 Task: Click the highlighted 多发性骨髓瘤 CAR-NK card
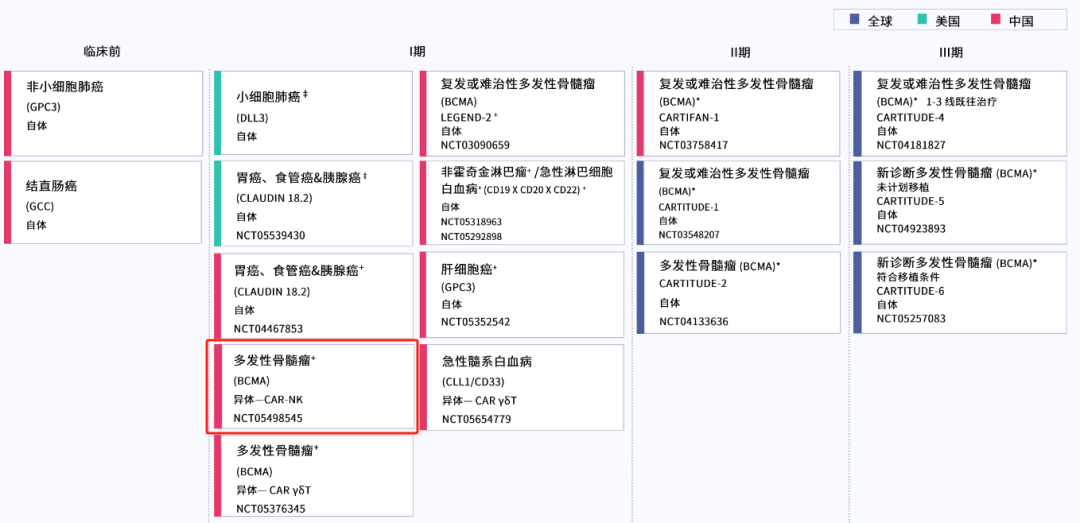(x=312, y=388)
